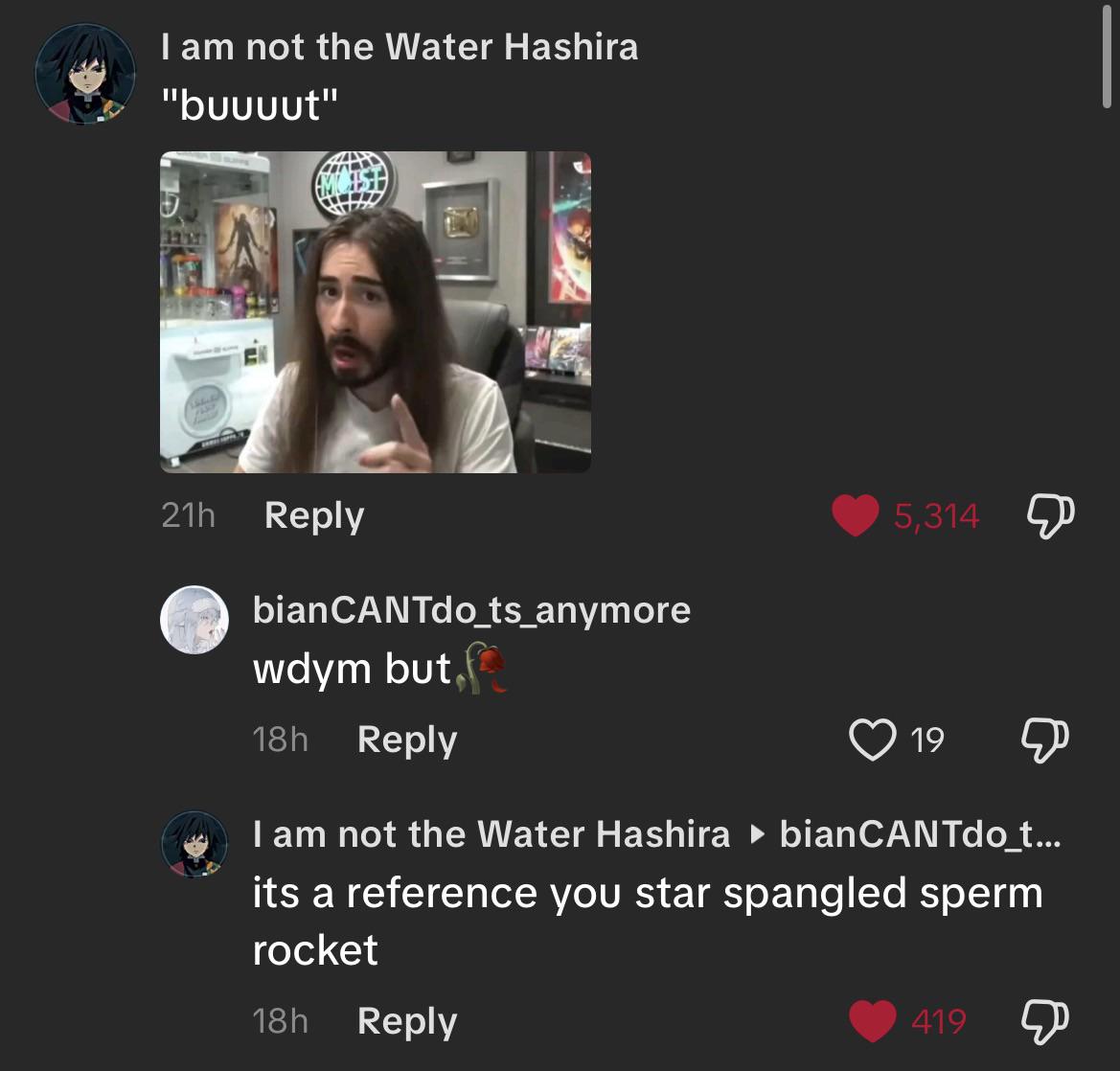Unlike the comment with 5,314 likes
Image resolution: width=1120 pixels, height=1071 pixels.
pos(856,516)
